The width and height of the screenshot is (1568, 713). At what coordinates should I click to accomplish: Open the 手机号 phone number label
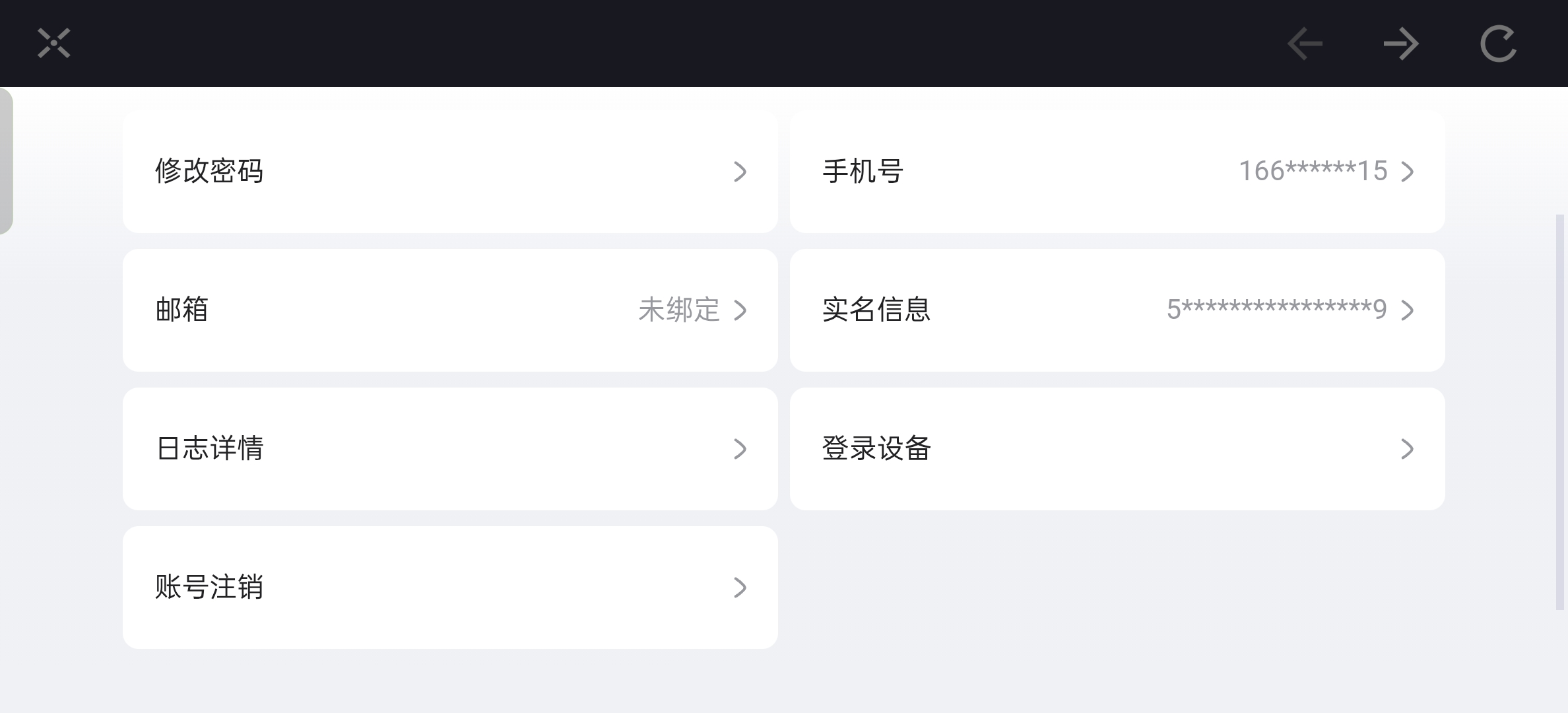click(863, 172)
